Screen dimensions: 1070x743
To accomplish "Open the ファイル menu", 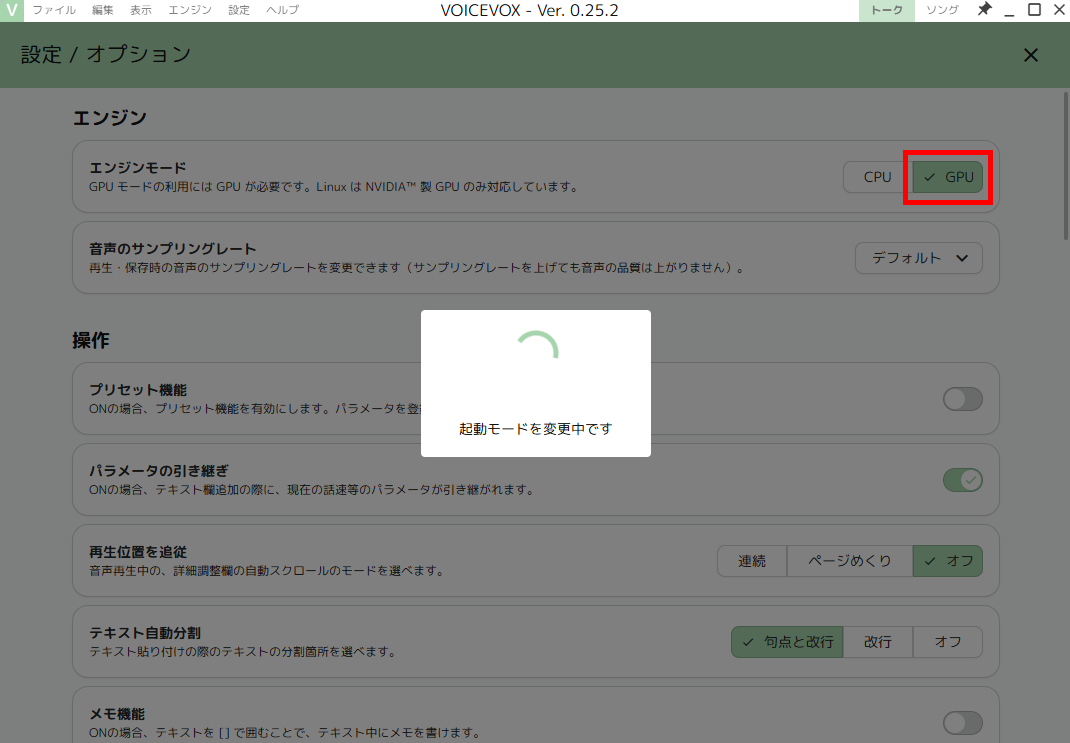I will click(x=54, y=10).
